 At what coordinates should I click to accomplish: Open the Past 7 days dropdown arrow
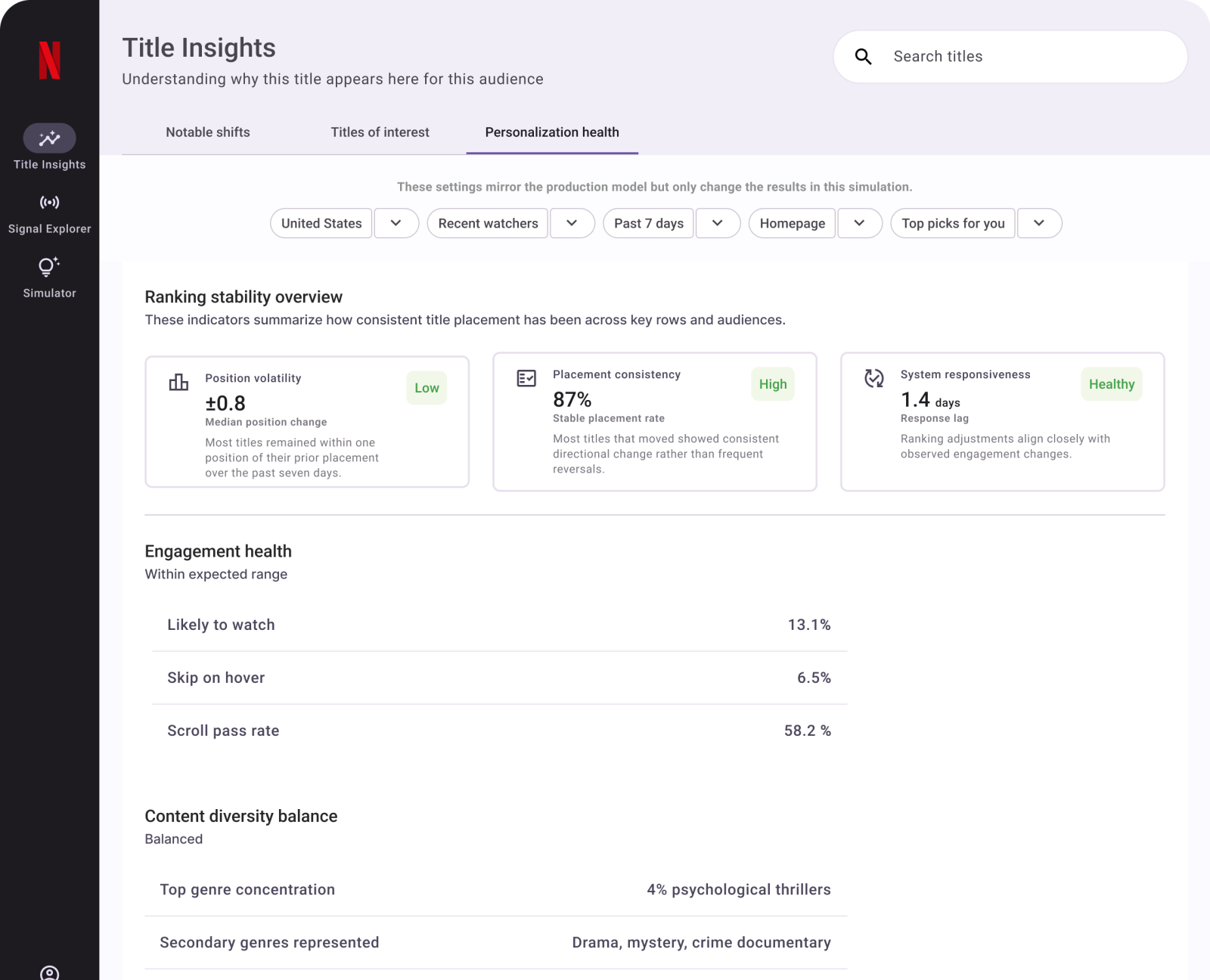(x=718, y=224)
